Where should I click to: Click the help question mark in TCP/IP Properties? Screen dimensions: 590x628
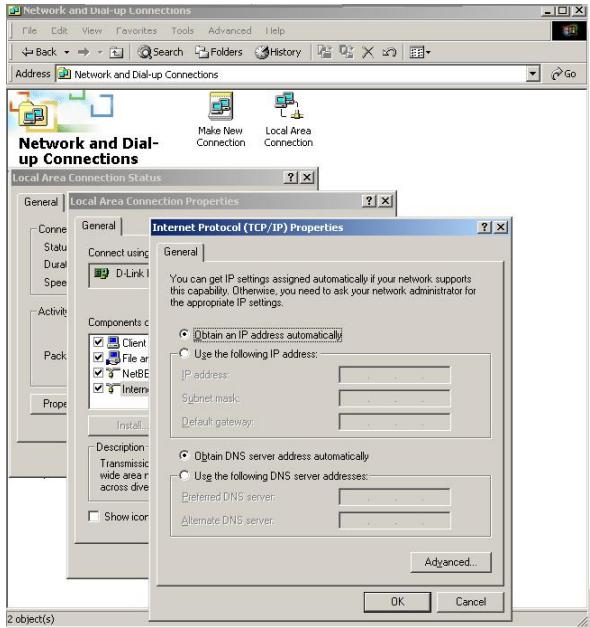485,227
